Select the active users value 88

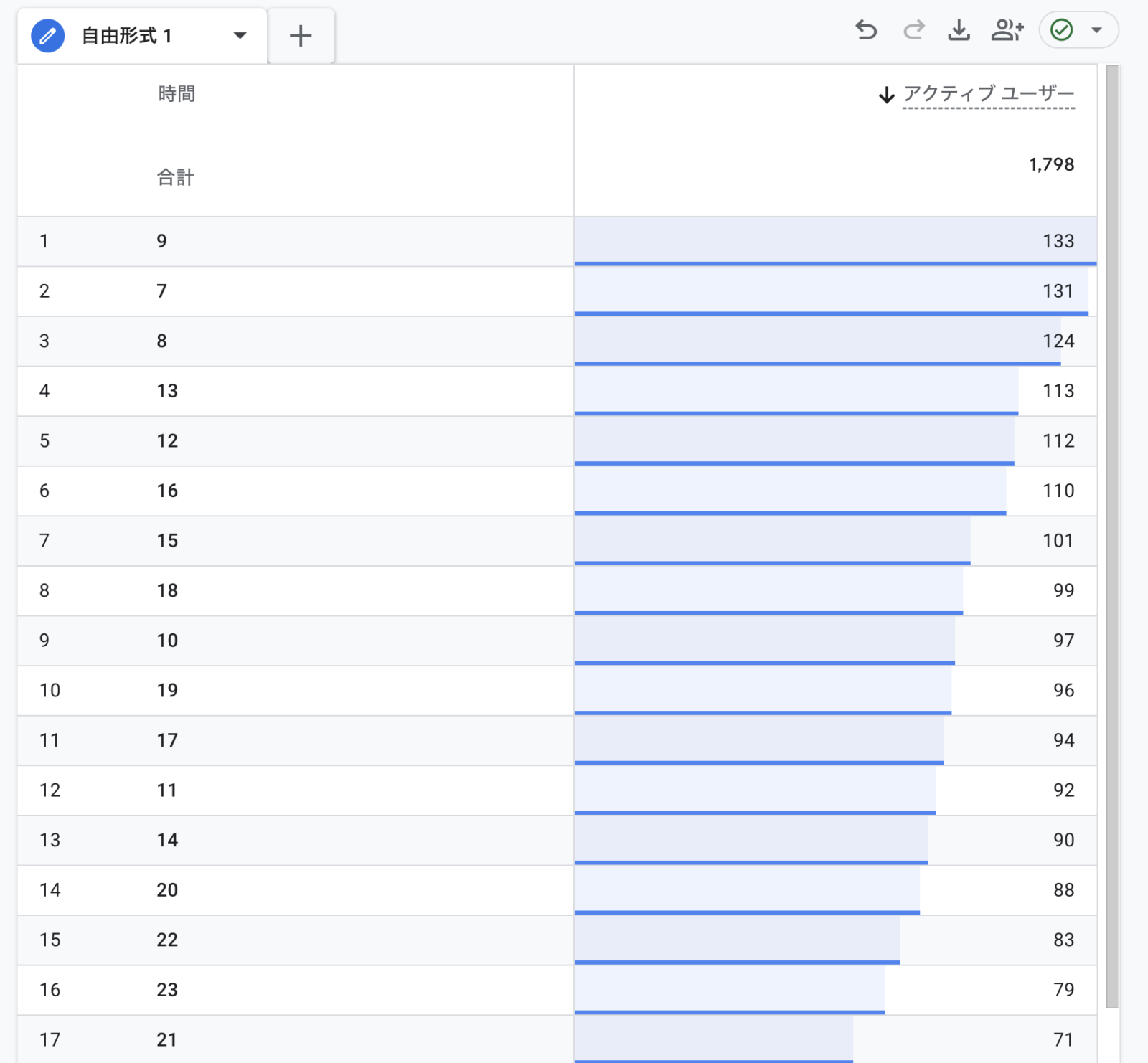point(1064,889)
